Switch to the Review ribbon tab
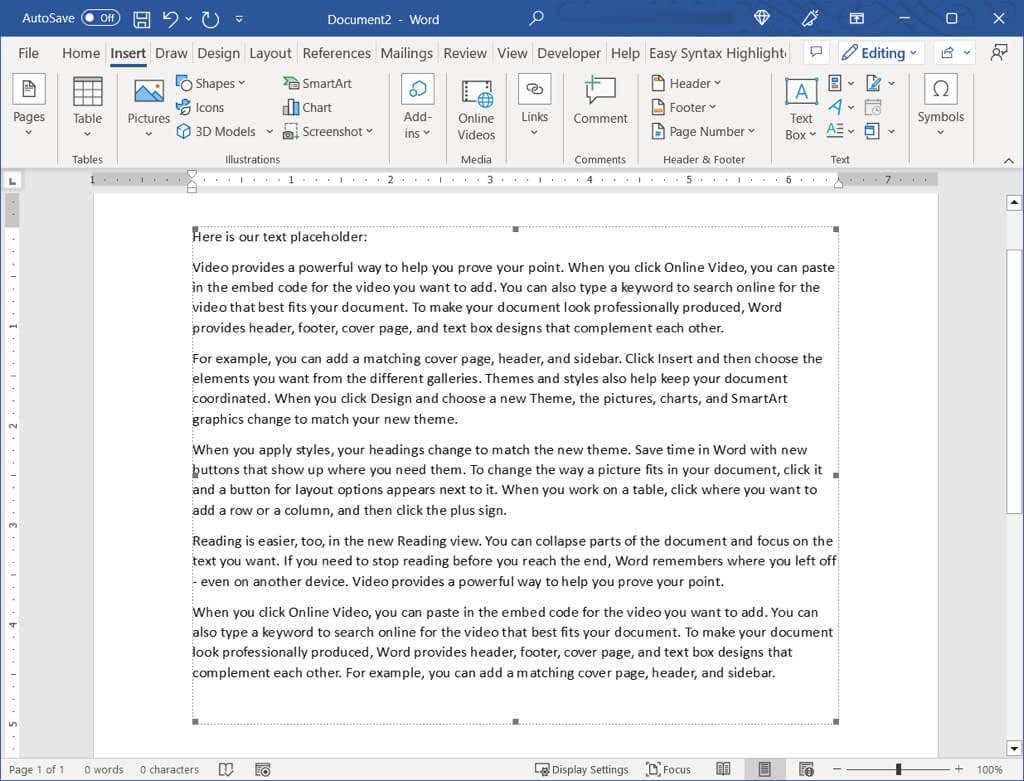Viewport: 1024px width, 781px height. coord(468,53)
